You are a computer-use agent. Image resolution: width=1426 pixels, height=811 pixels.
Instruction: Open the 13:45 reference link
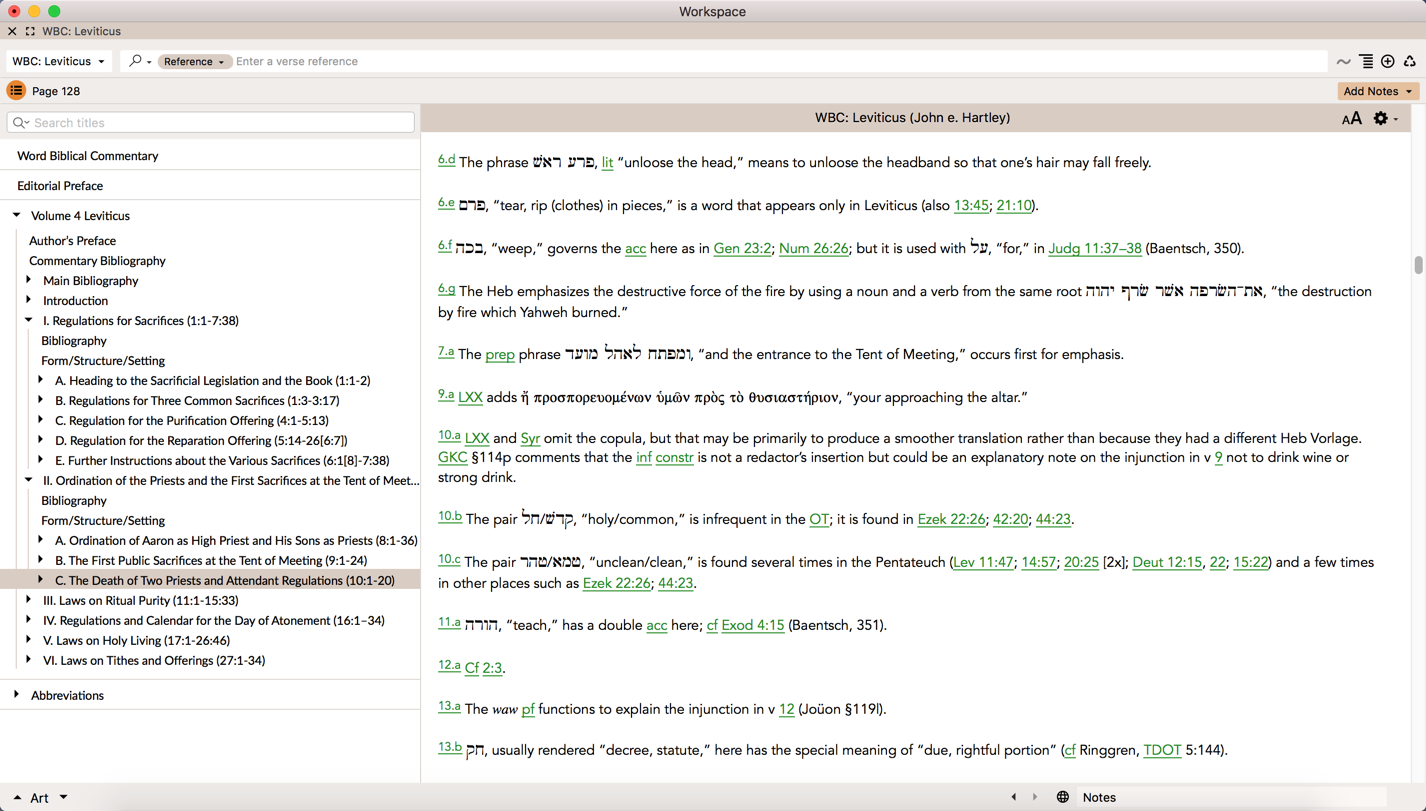(971, 205)
